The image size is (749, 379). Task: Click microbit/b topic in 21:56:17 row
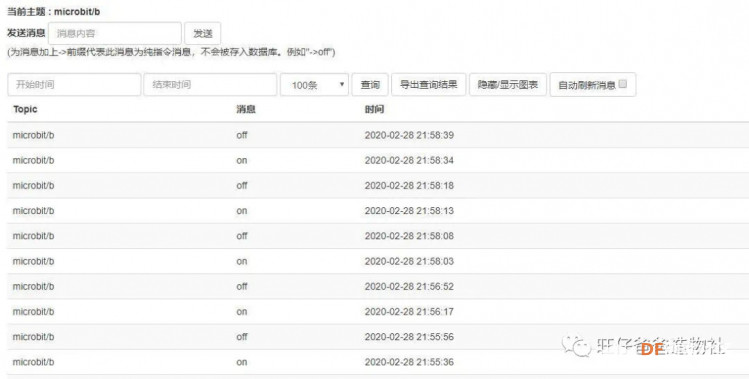point(33,312)
